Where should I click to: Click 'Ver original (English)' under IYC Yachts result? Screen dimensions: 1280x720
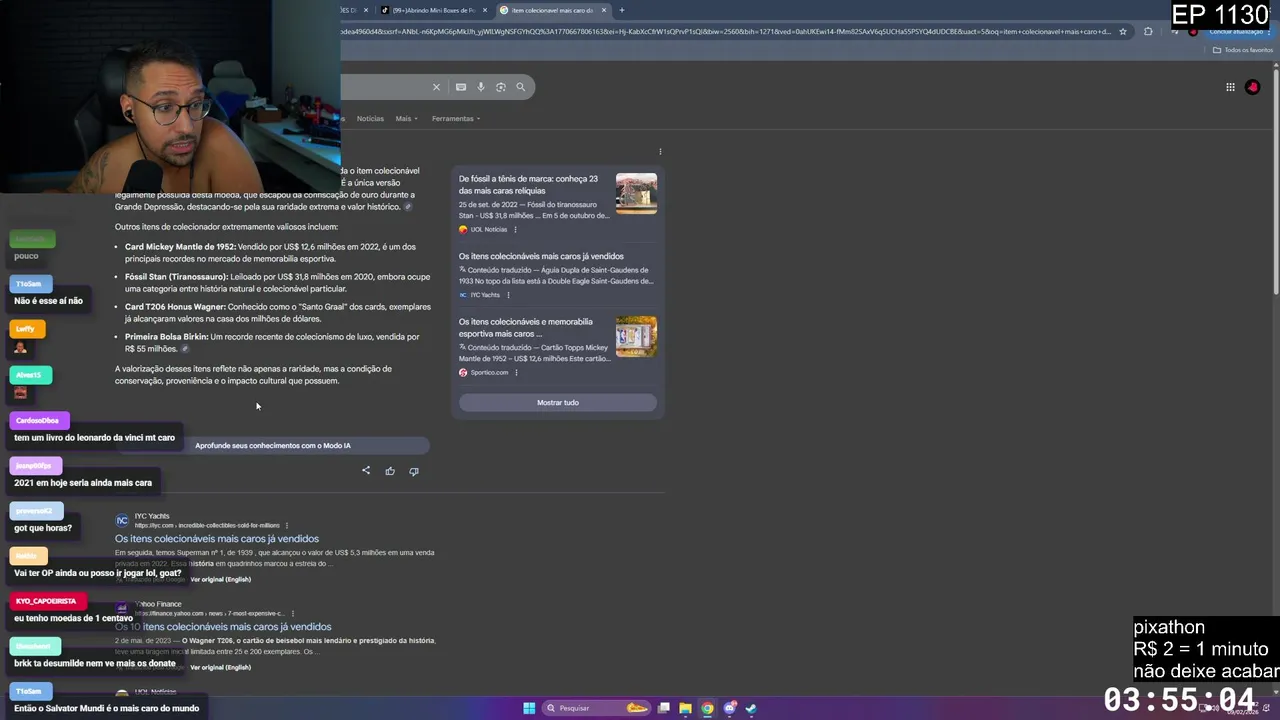tap(220, 579)
